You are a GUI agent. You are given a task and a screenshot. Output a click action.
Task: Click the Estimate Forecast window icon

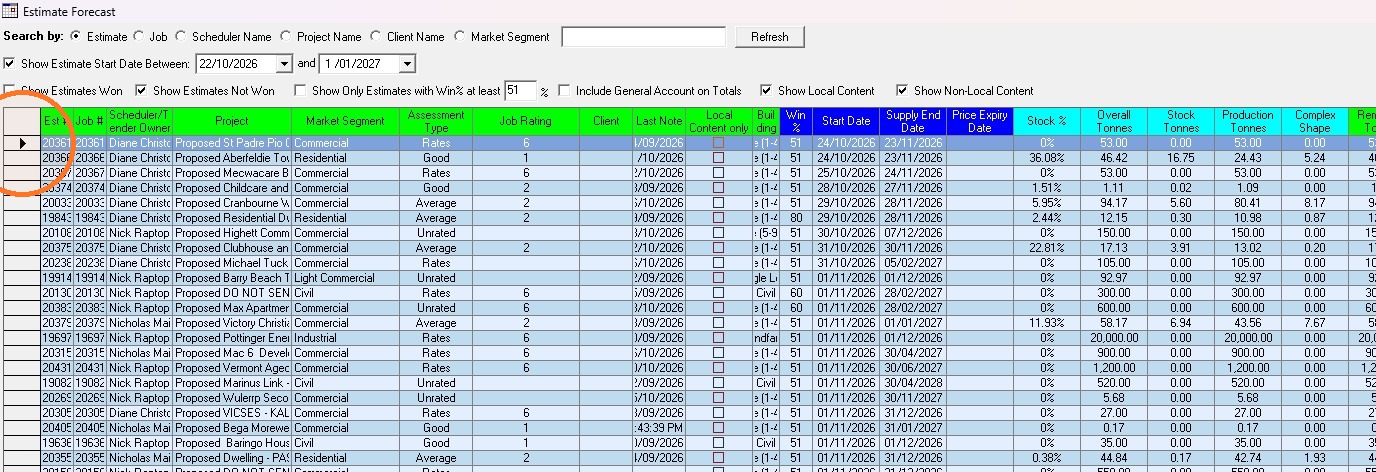click(10, 11)
